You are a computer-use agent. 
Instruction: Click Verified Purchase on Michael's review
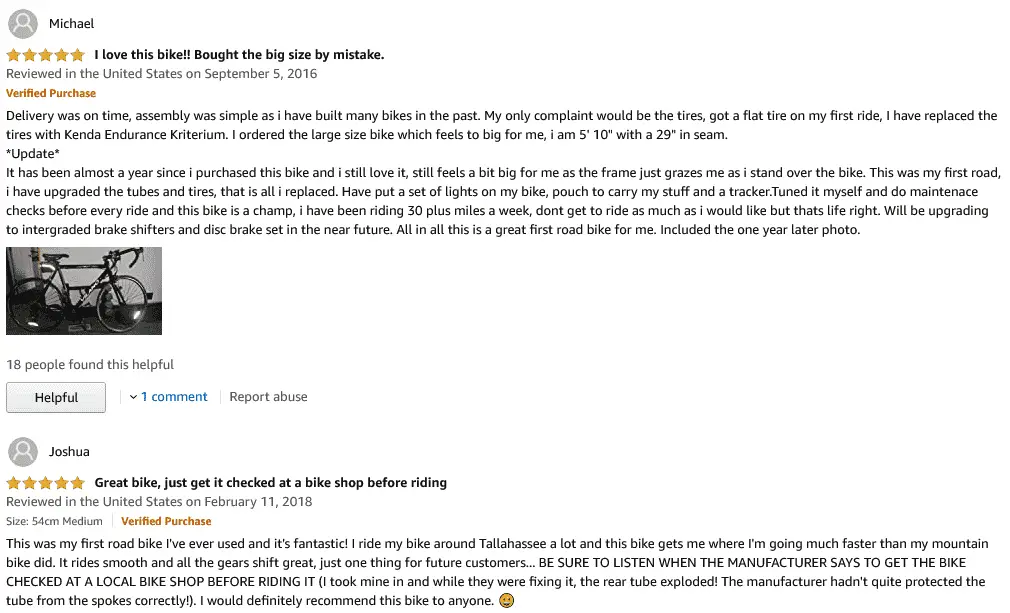[x=51, y=93]
